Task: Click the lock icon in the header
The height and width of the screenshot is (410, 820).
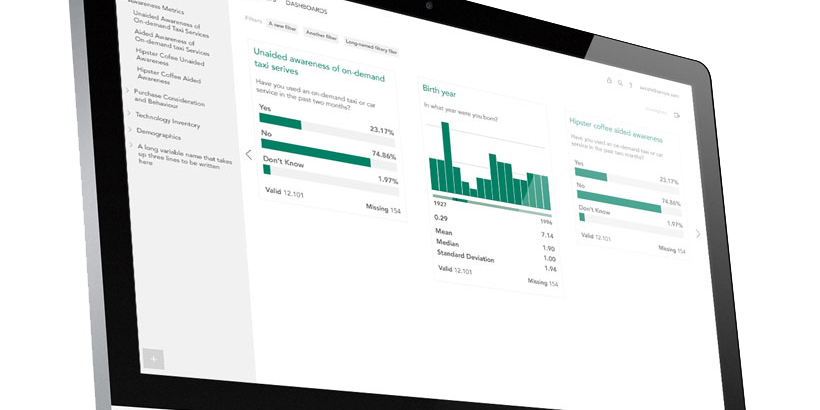Action: click(x=608, y=80)
